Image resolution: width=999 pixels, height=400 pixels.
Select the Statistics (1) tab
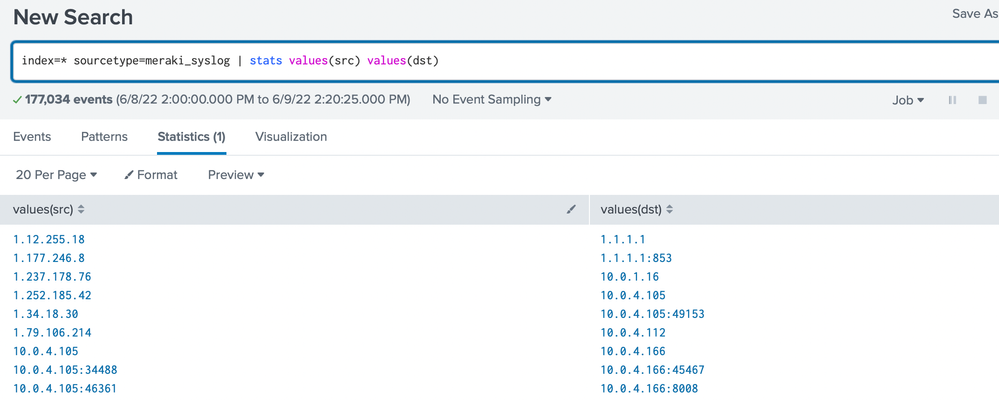pos(191,136)
